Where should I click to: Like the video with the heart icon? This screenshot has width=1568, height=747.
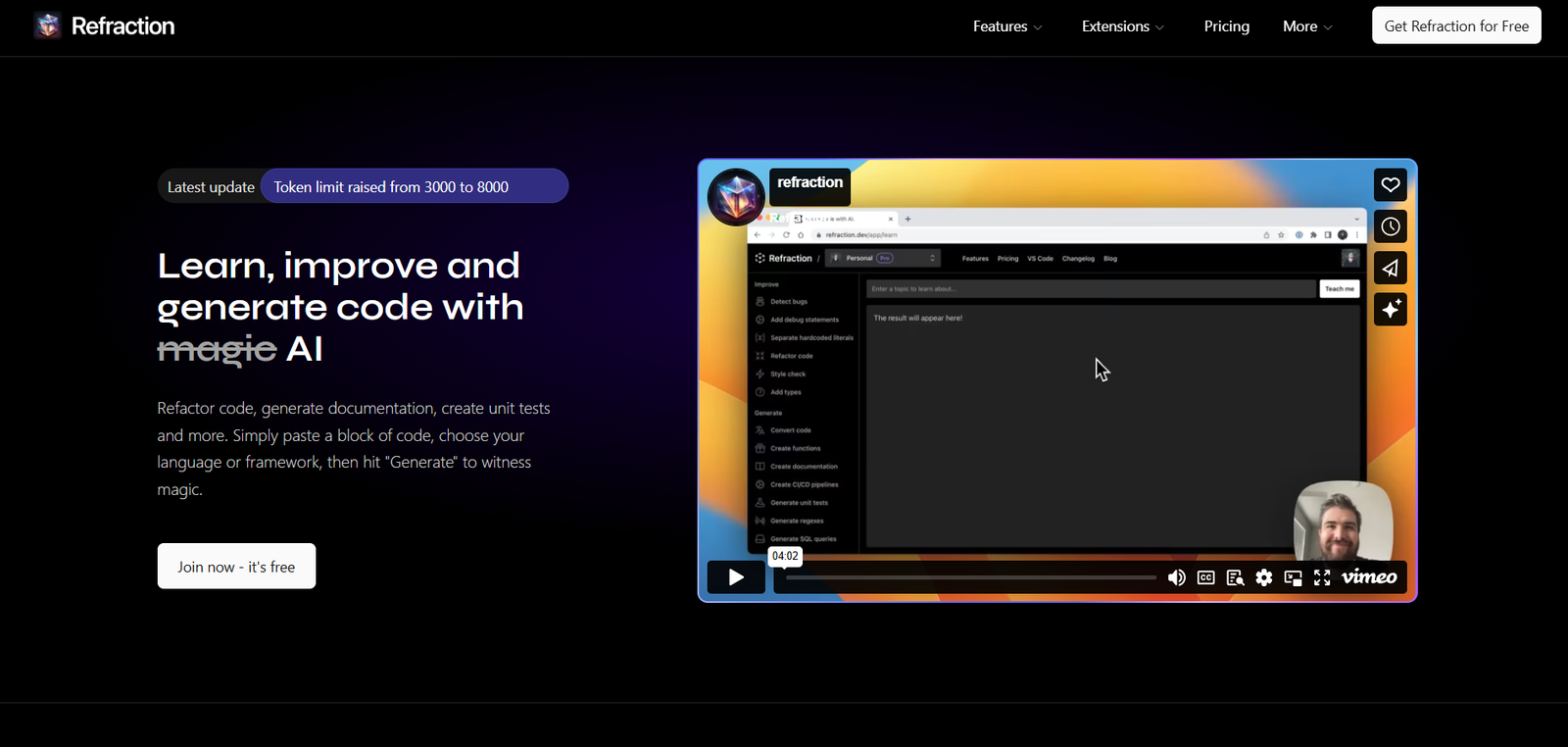pos(1390,184)
